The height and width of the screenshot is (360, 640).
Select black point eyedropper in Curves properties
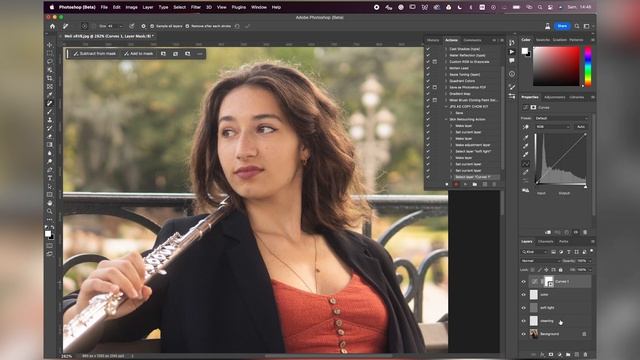526,137
